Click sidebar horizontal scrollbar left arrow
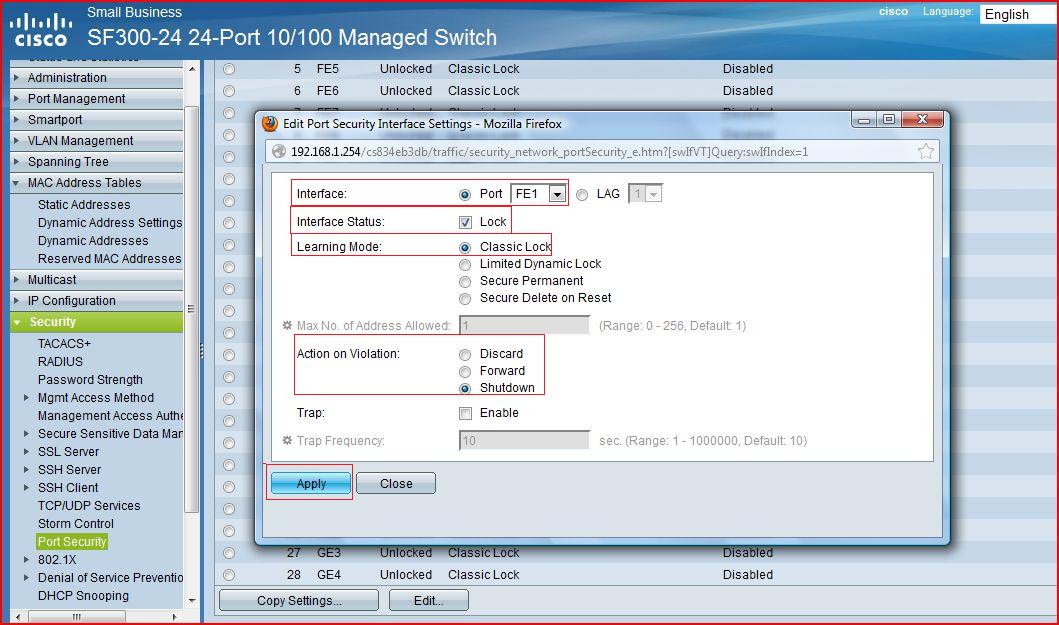The image size is (1059, 625). click(x=18, y=617)
